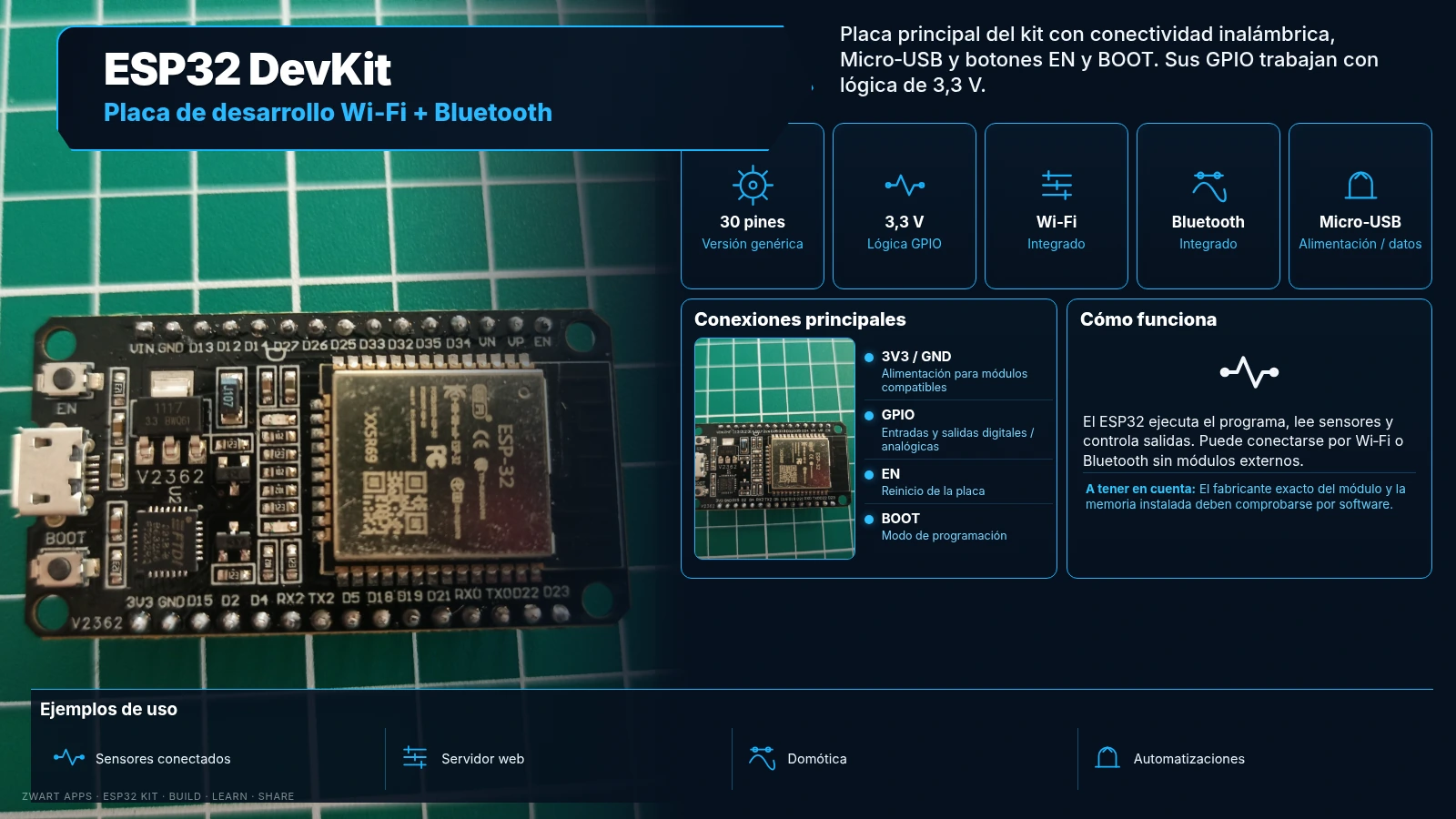Click the BOOT connection entry

point(957,527)
